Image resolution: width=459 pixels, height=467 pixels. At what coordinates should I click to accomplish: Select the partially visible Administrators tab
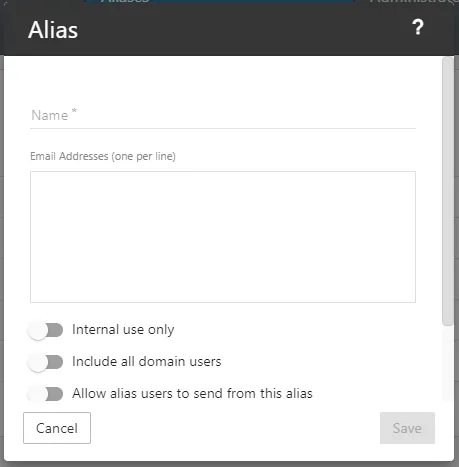point(414,1)
